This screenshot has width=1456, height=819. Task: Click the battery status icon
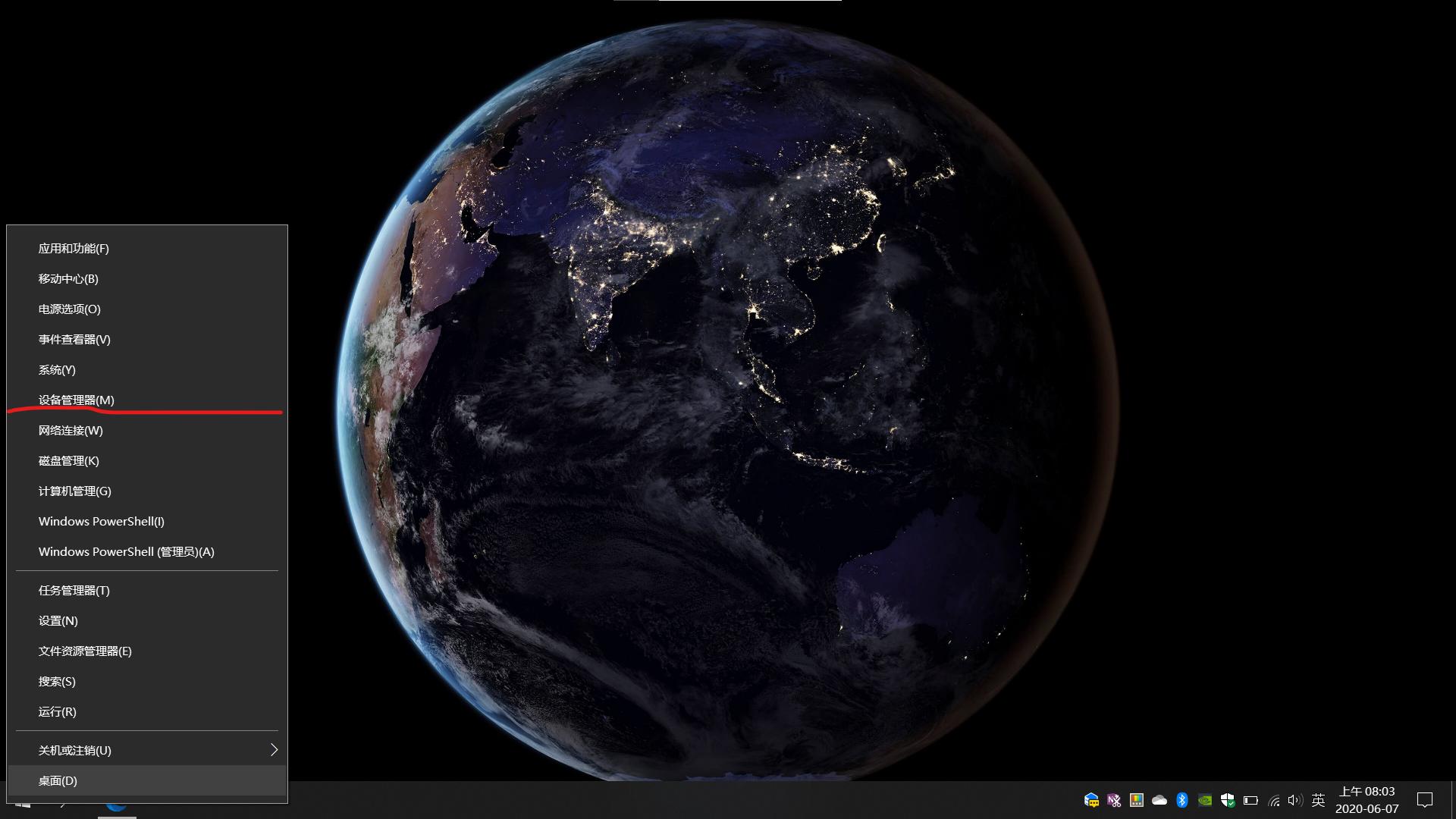point(1250,800)
